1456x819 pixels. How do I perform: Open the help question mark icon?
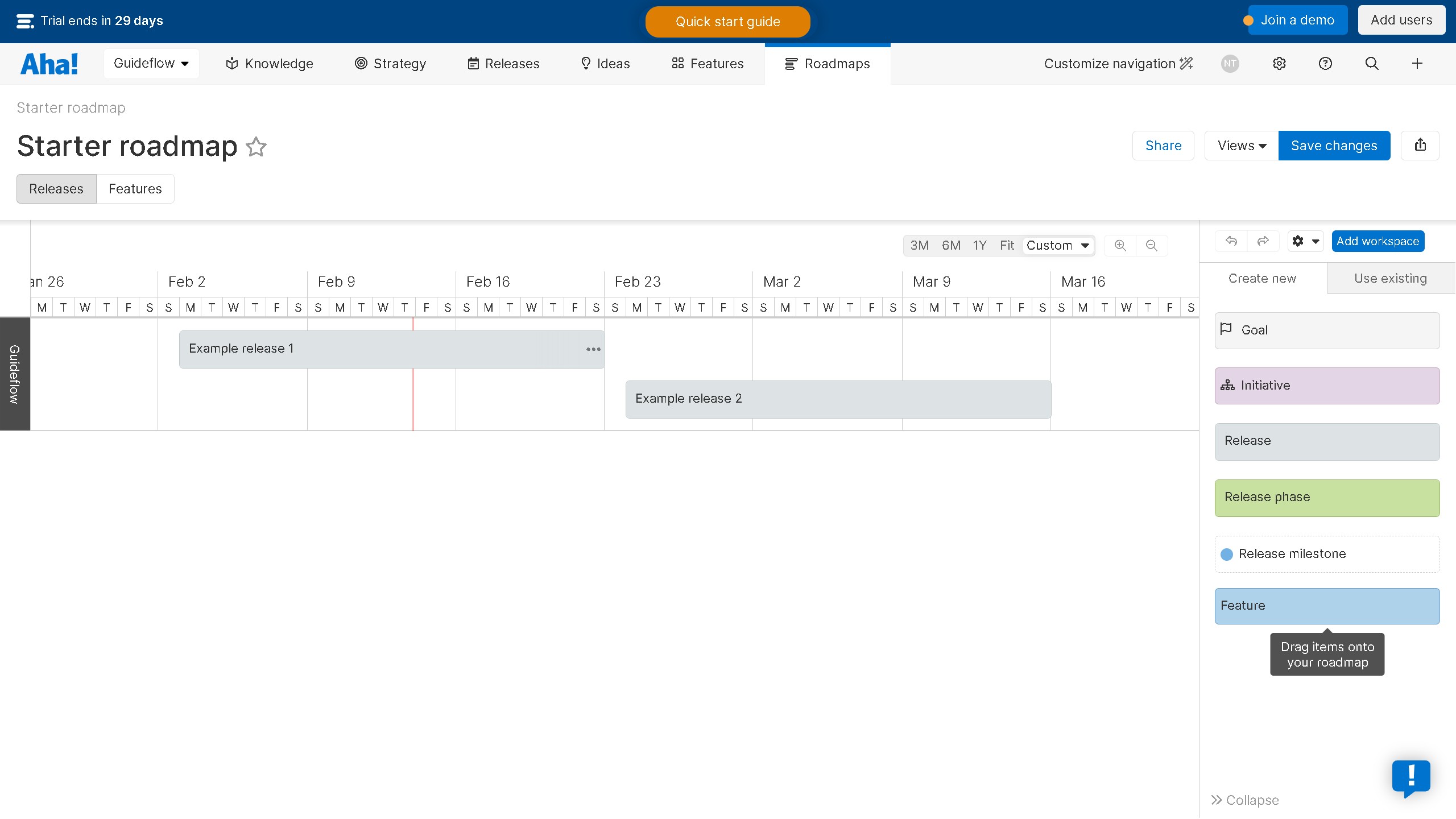(x=1325, y=64)
